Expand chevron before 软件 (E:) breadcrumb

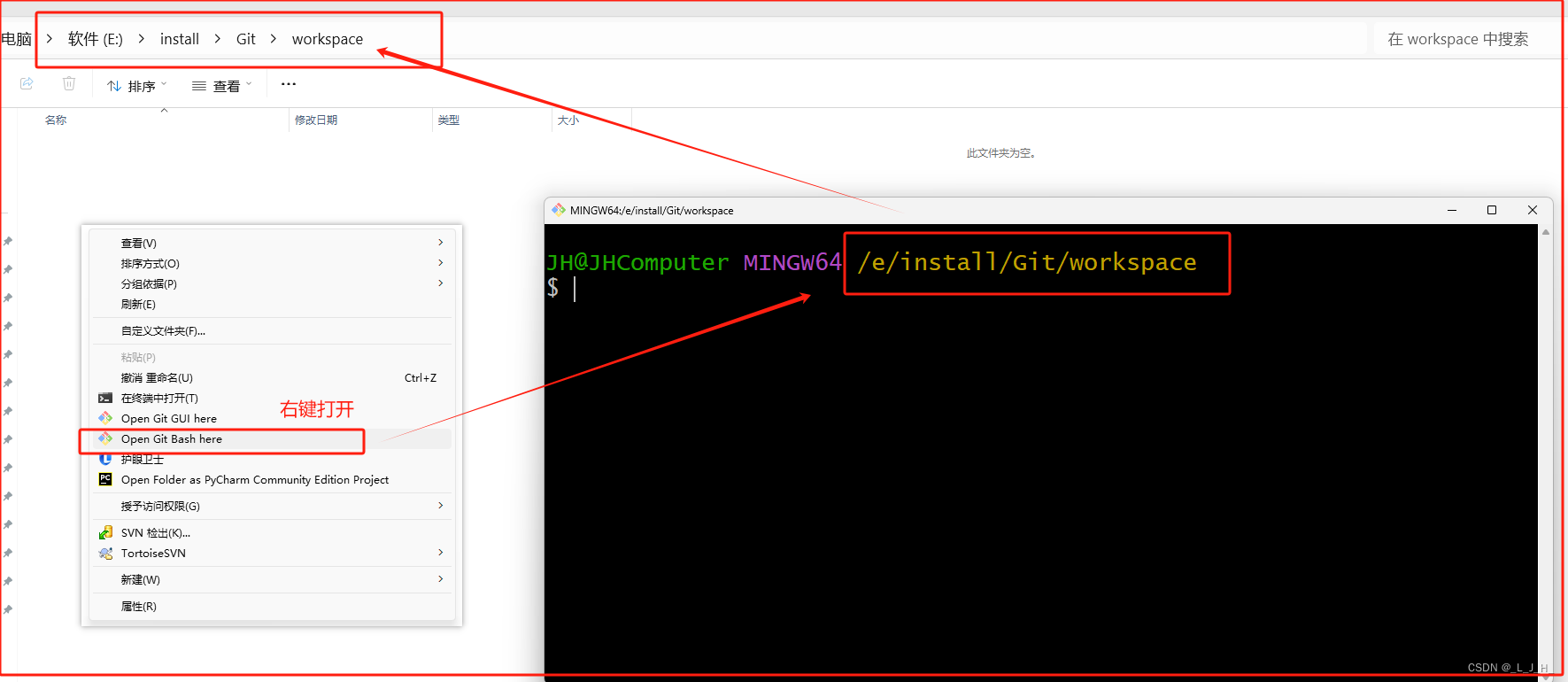pos(50,39)
